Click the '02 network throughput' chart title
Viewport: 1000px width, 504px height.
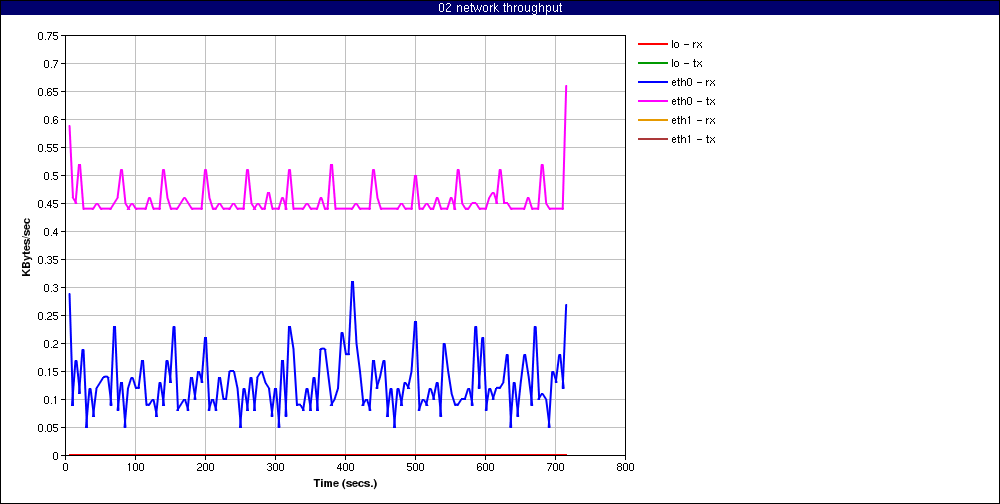pos(500,8)
